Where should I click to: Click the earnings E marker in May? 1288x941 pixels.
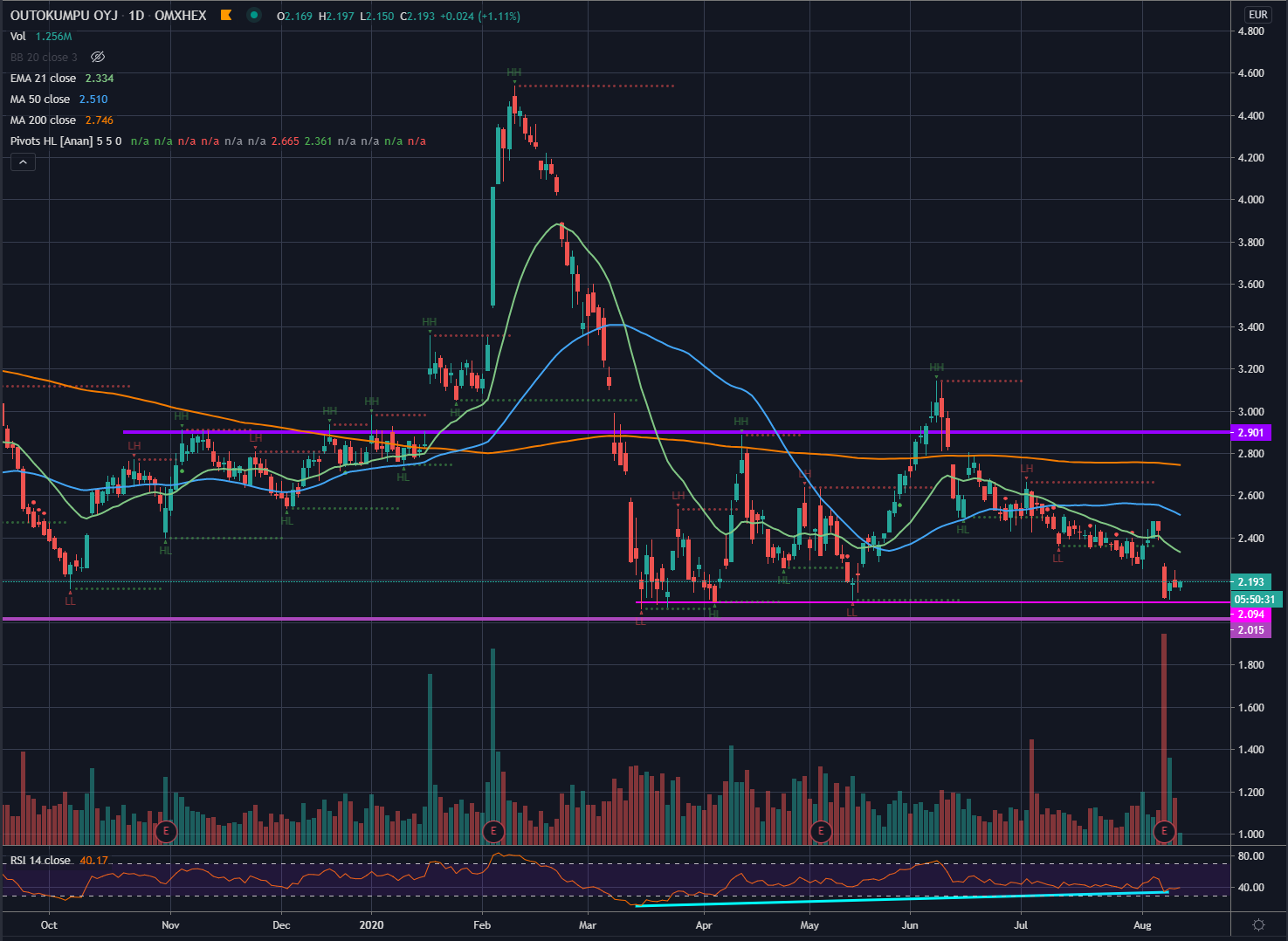click(820, 831)
